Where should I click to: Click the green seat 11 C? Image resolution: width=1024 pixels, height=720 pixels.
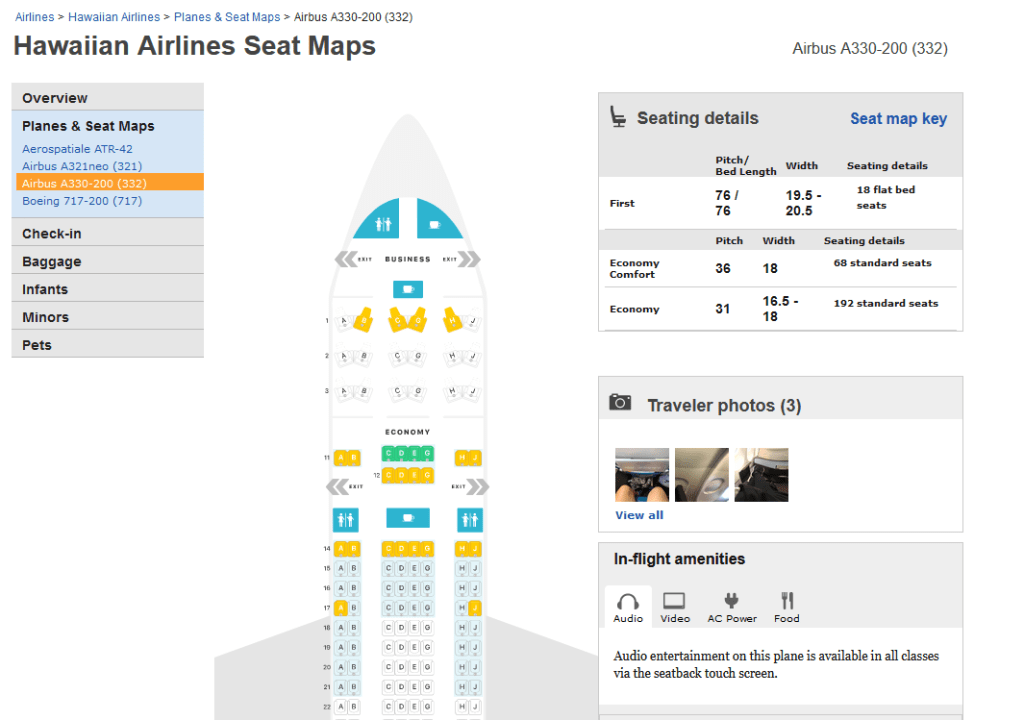coord(388,454)
